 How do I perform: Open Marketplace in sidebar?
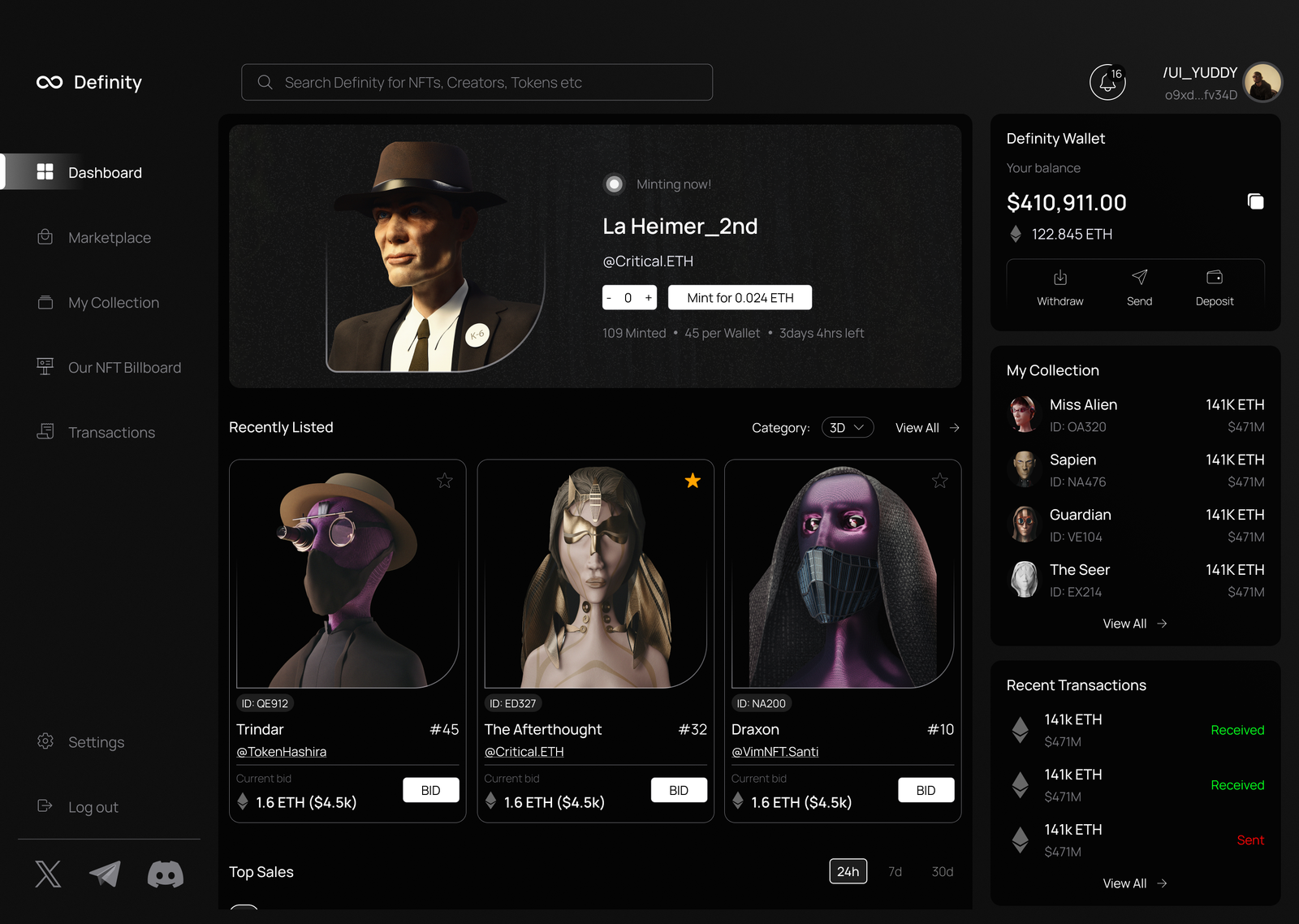[94, 237]
